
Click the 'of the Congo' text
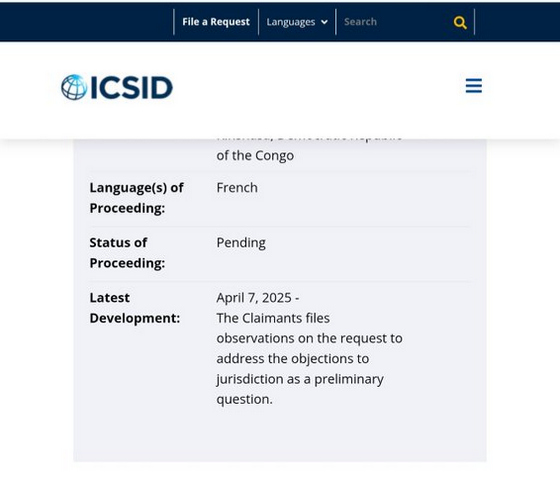click(255, 156)
